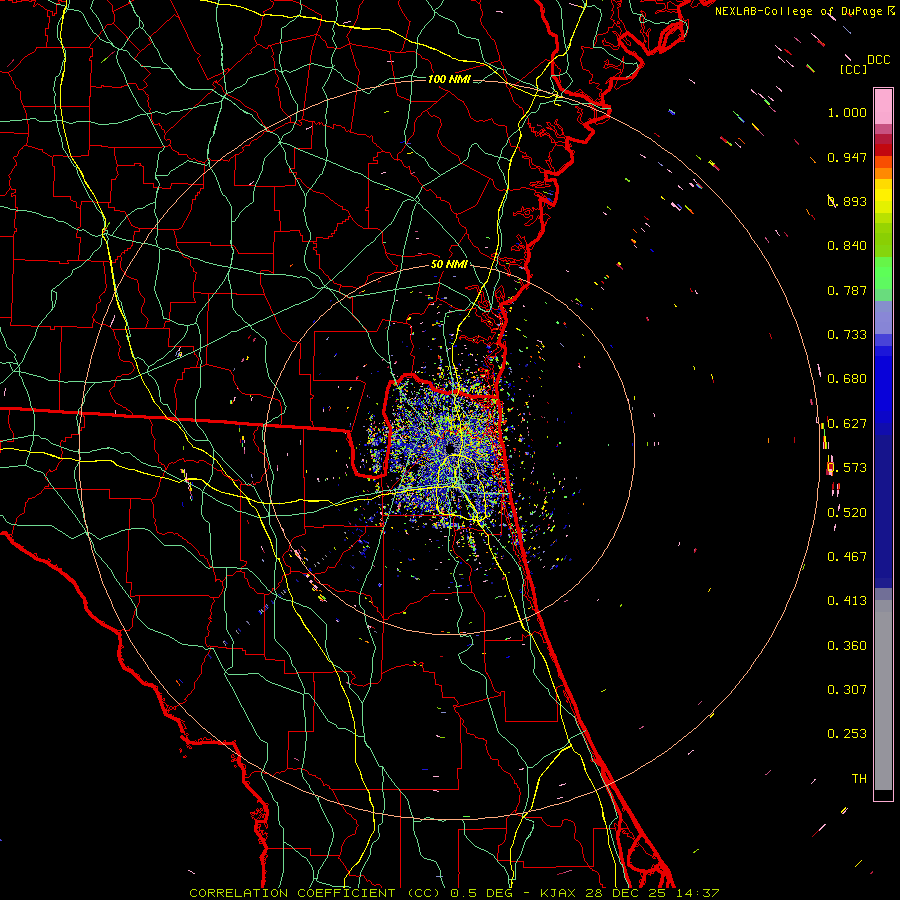The height and width of the screenshot is (900, 900).
Task: Click the 0.680 scale value
Action: coord(847,379)
